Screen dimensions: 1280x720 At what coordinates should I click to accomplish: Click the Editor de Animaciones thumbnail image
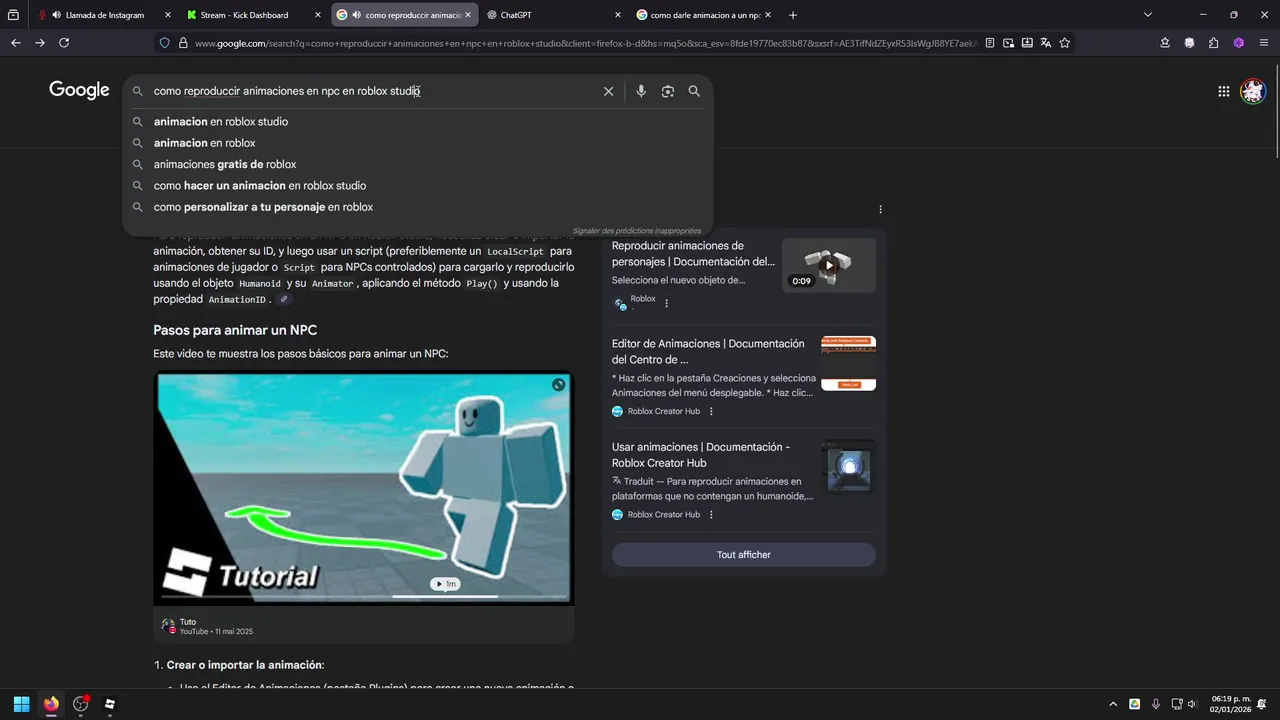tap(848, 363)
